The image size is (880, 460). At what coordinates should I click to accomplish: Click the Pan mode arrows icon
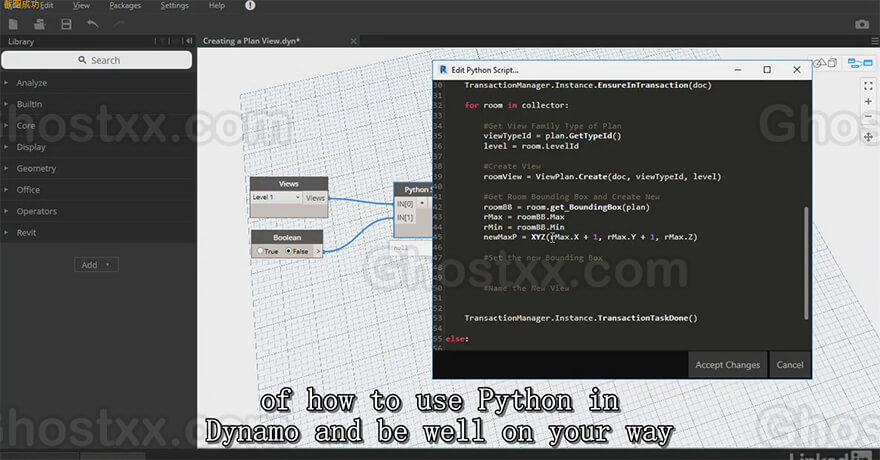point(868,137)
